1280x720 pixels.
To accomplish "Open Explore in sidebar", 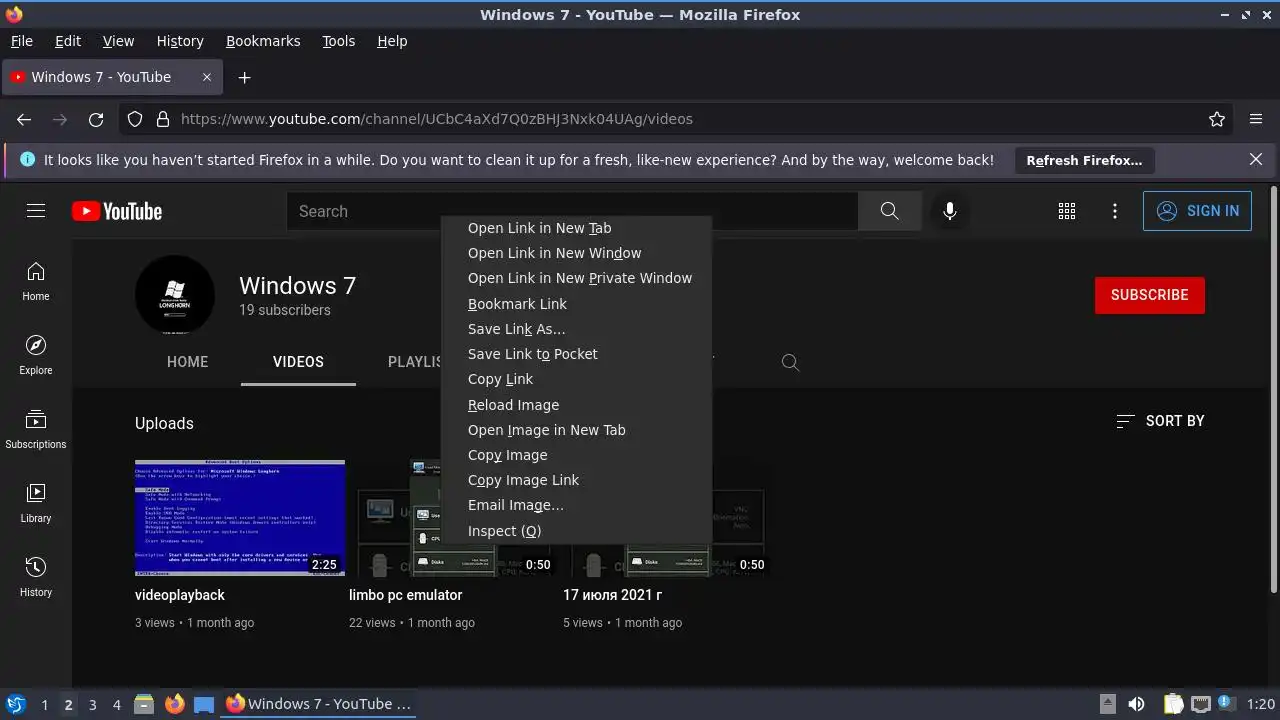I will point(36,355).
